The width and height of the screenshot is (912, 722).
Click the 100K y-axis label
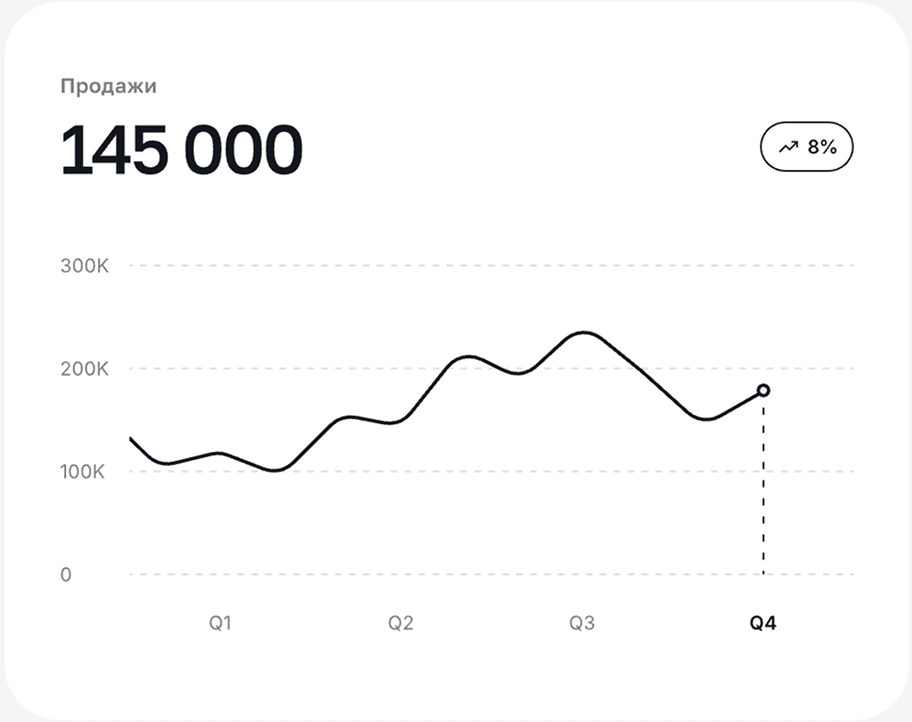[83, 472]
